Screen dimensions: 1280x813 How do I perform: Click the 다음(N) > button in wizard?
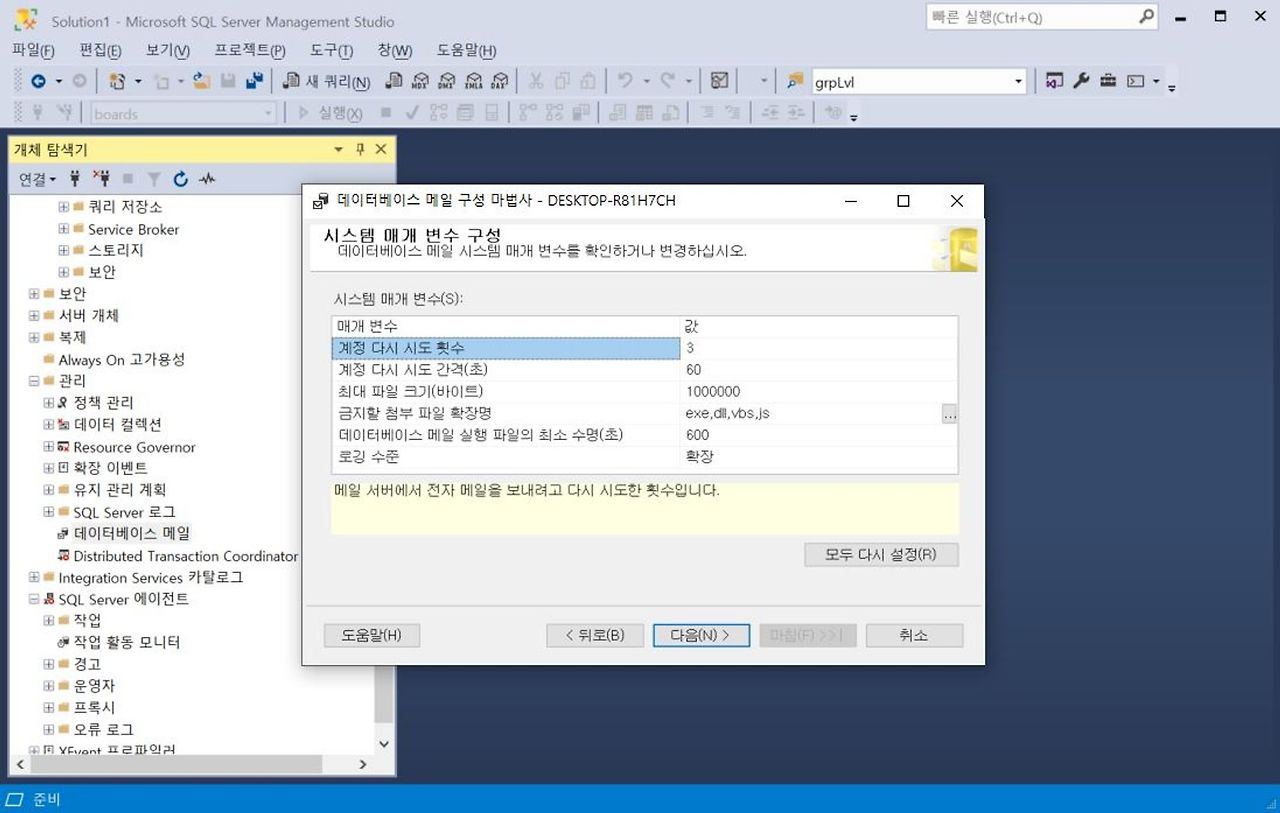click(701, 635)
